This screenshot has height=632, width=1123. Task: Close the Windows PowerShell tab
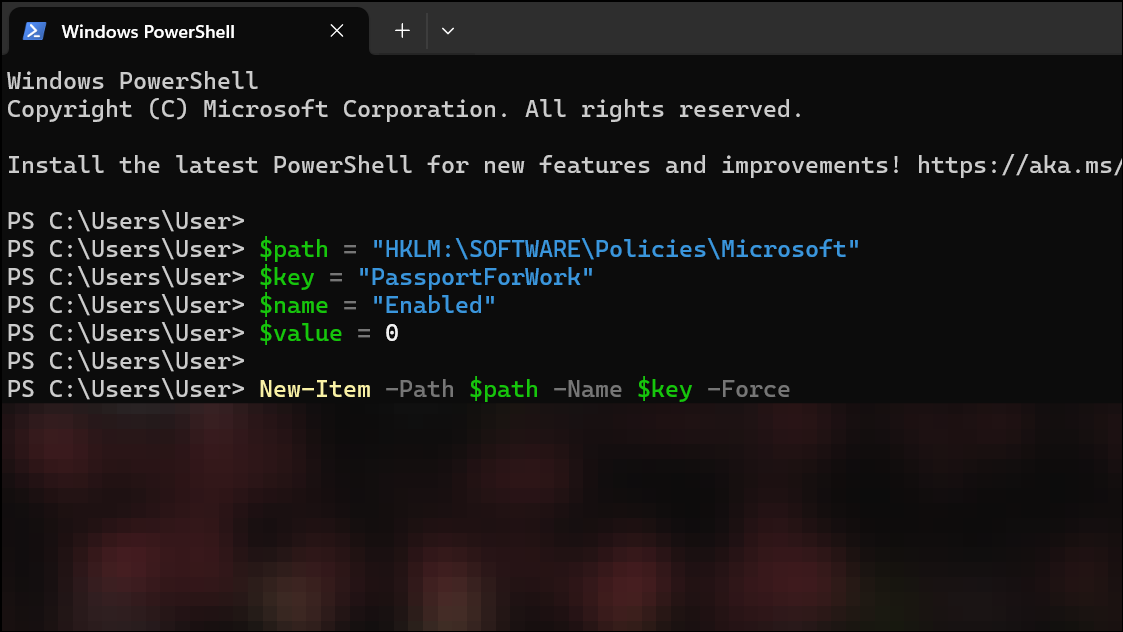[336, 31]
